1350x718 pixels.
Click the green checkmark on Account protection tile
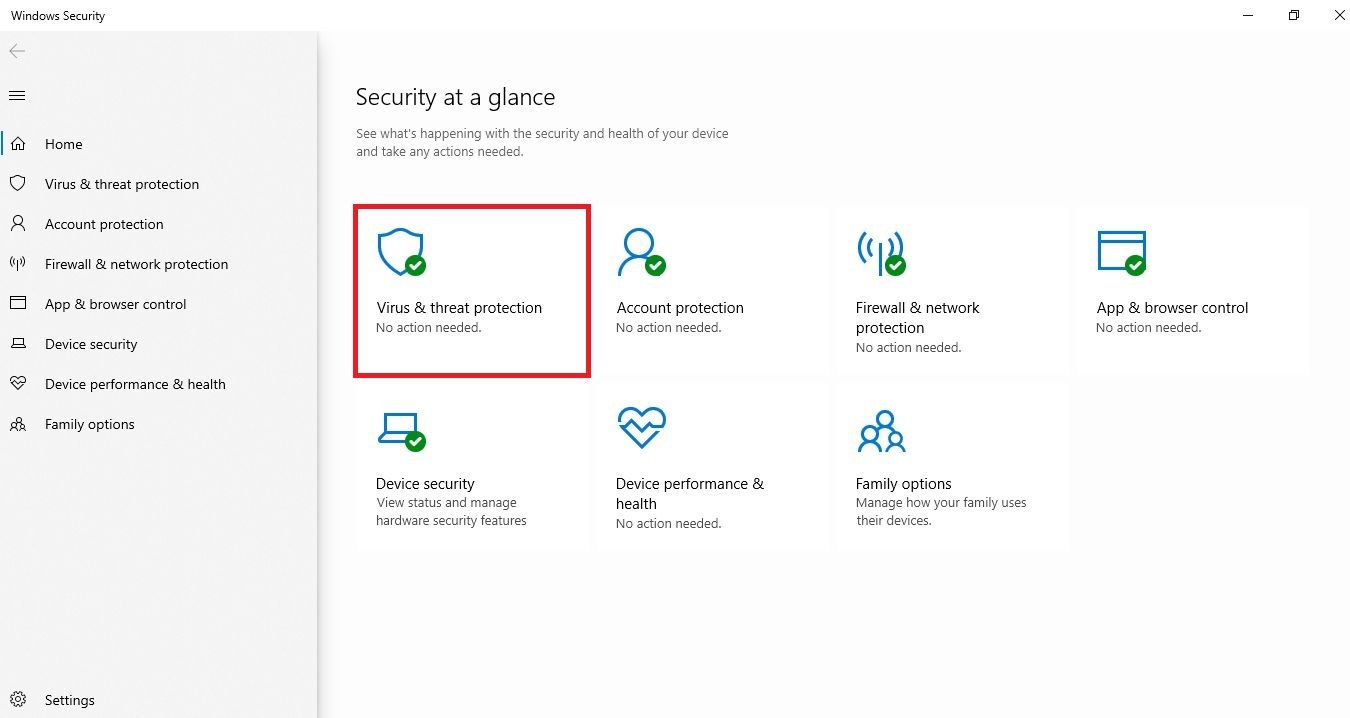pyautogui.click(x=656, y=266)
